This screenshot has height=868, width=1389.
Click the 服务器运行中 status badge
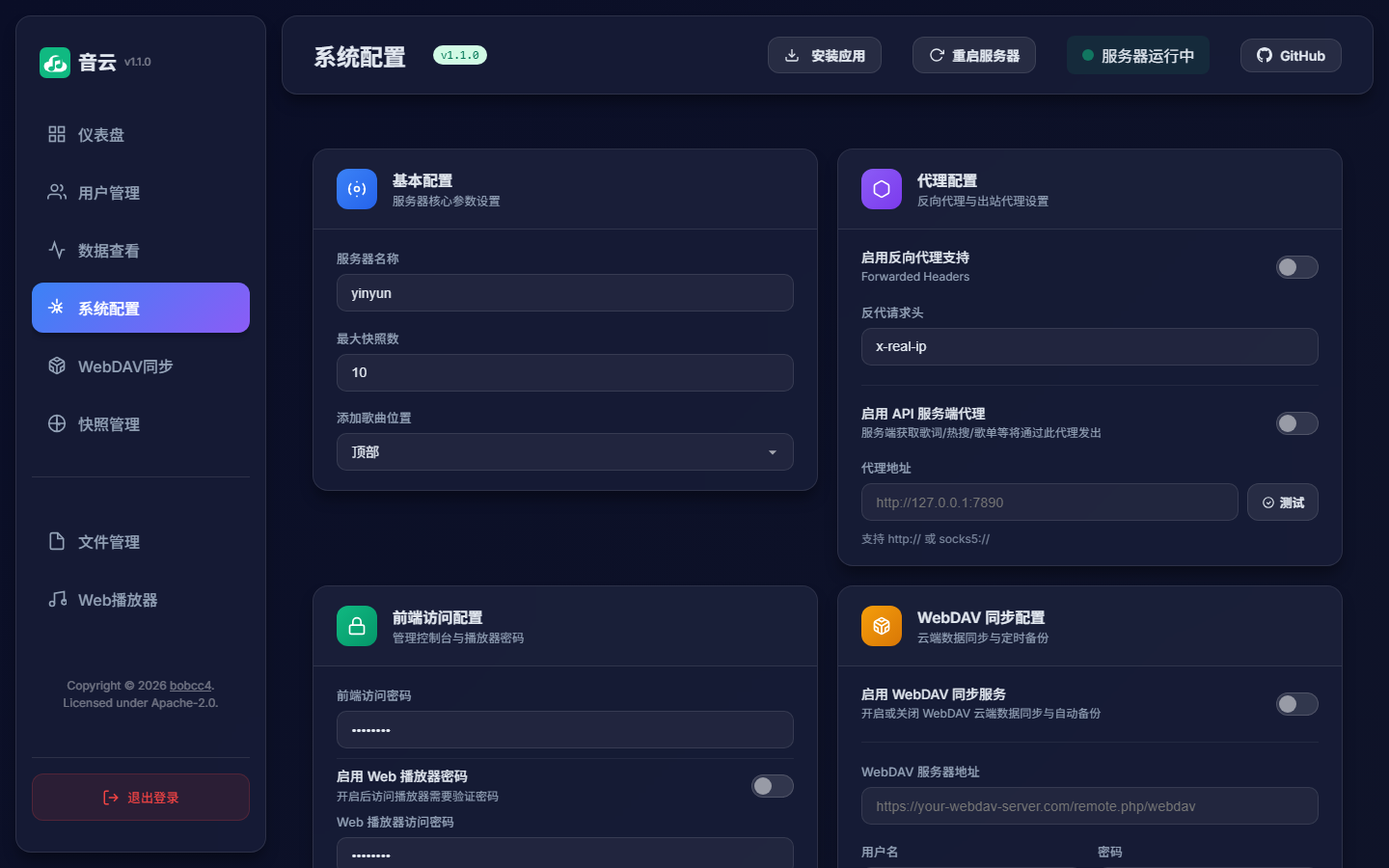tap(1138, 55)
